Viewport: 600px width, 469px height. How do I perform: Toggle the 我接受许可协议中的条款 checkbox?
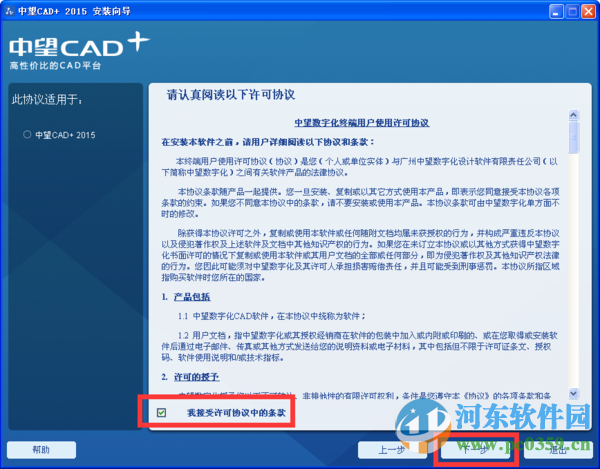click(x=161, y=412)
